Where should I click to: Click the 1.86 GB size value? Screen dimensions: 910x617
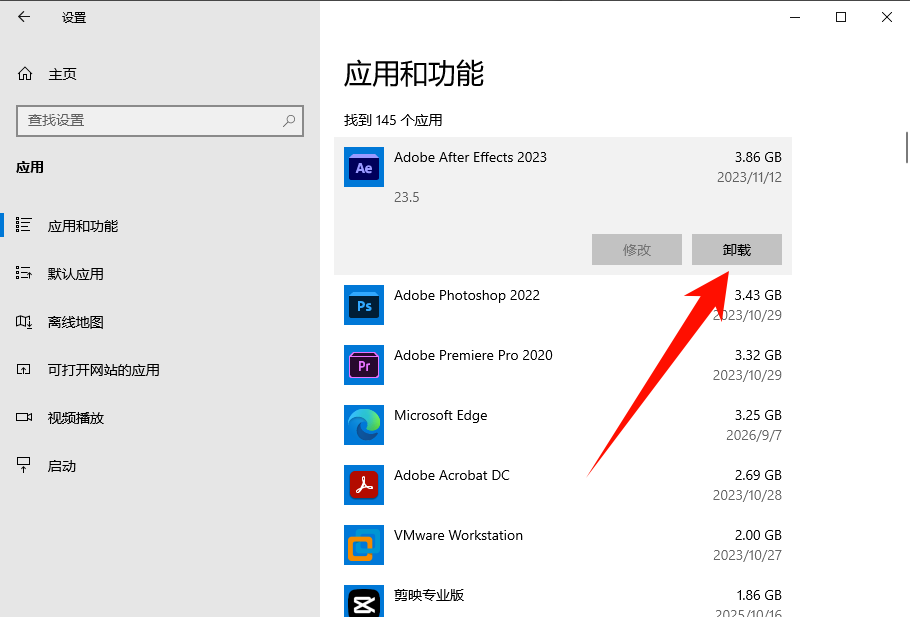(x=759, y=596)
